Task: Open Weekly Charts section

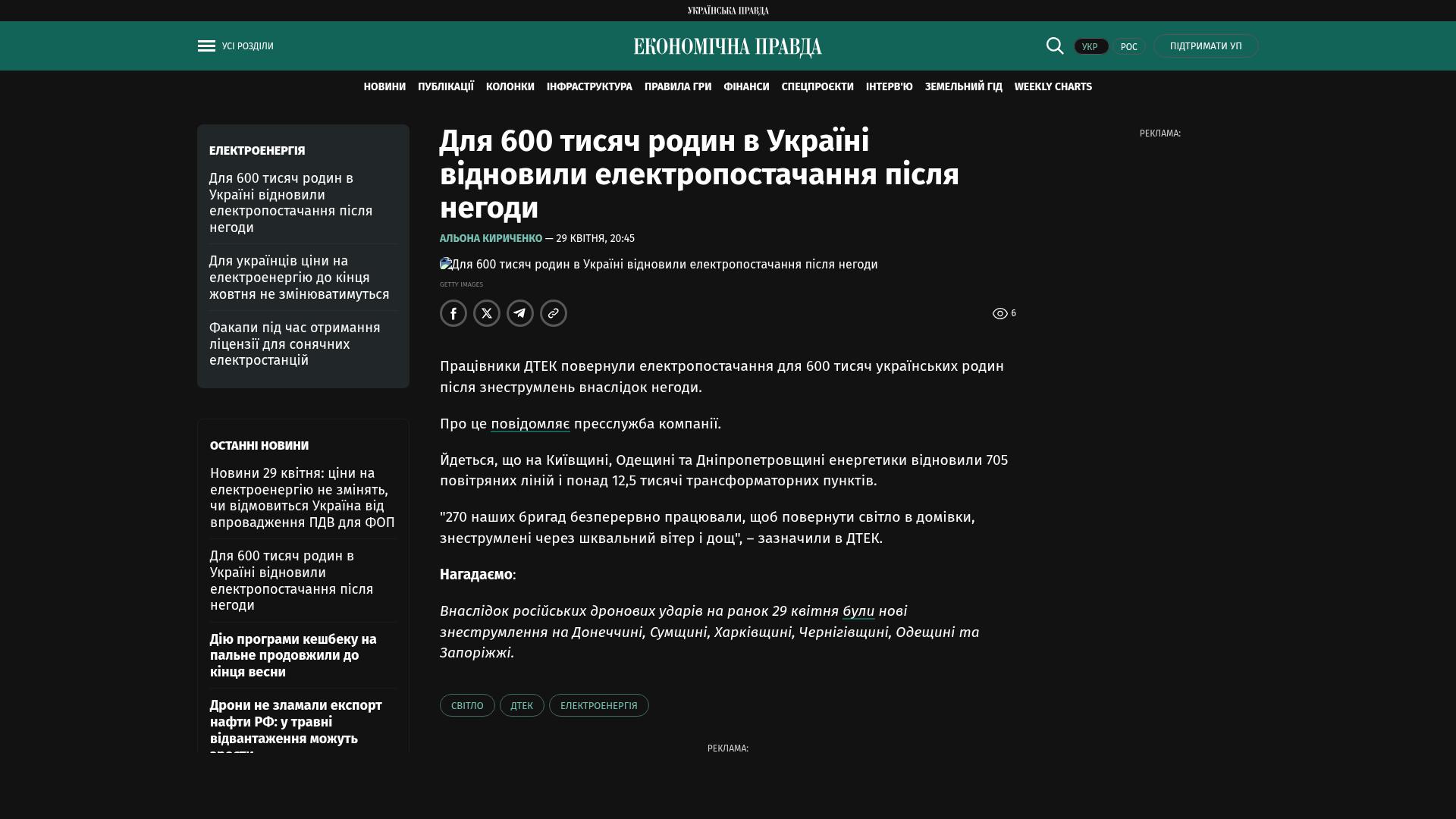Action: (1053, 87)
